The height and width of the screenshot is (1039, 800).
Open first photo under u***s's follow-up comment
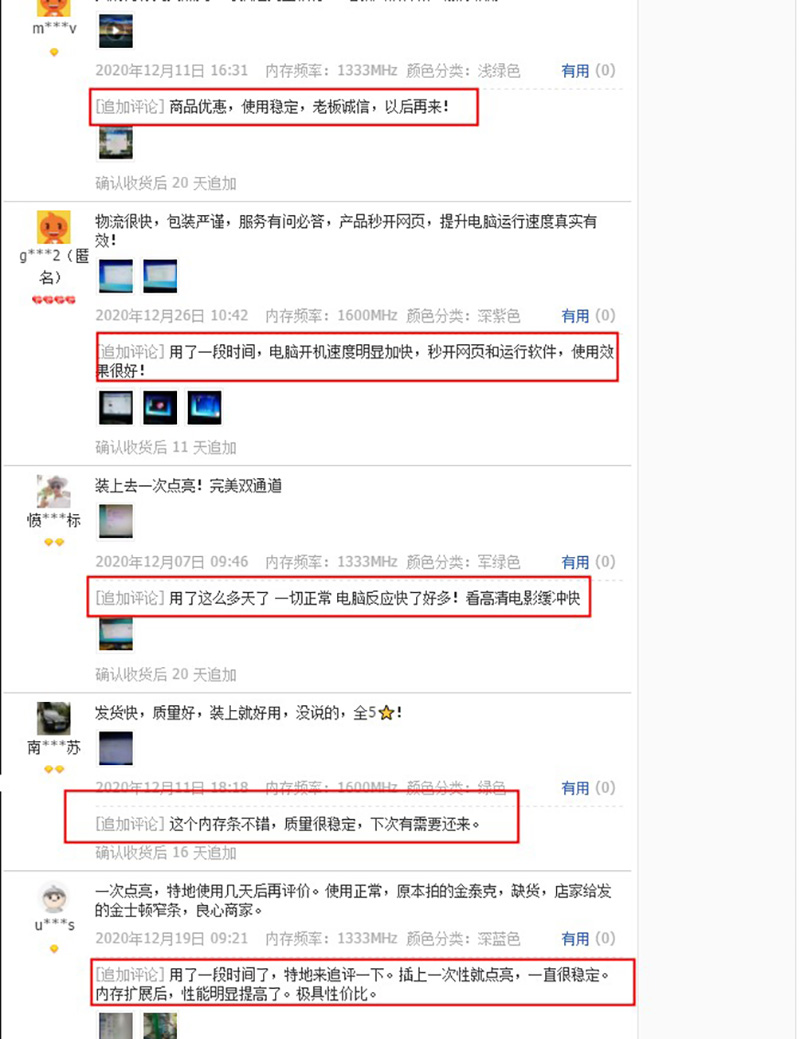click(116, 1026)
